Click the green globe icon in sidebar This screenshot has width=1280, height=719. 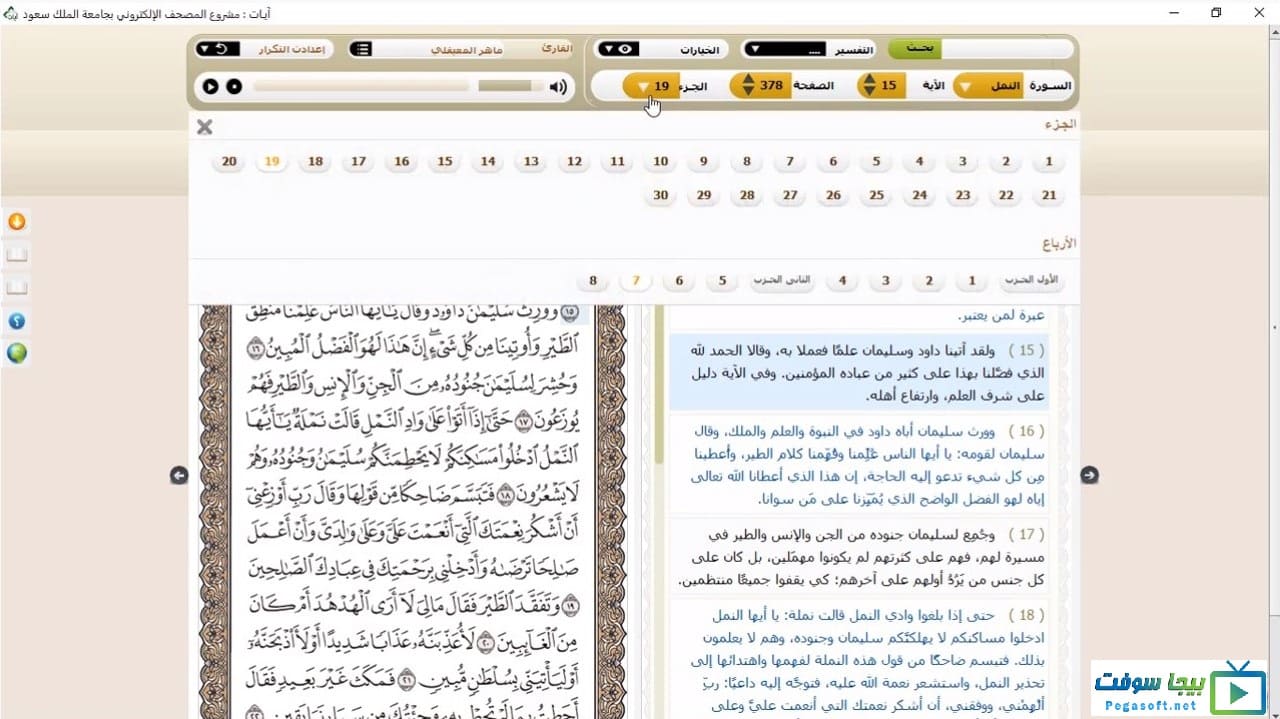pos(17,353)
